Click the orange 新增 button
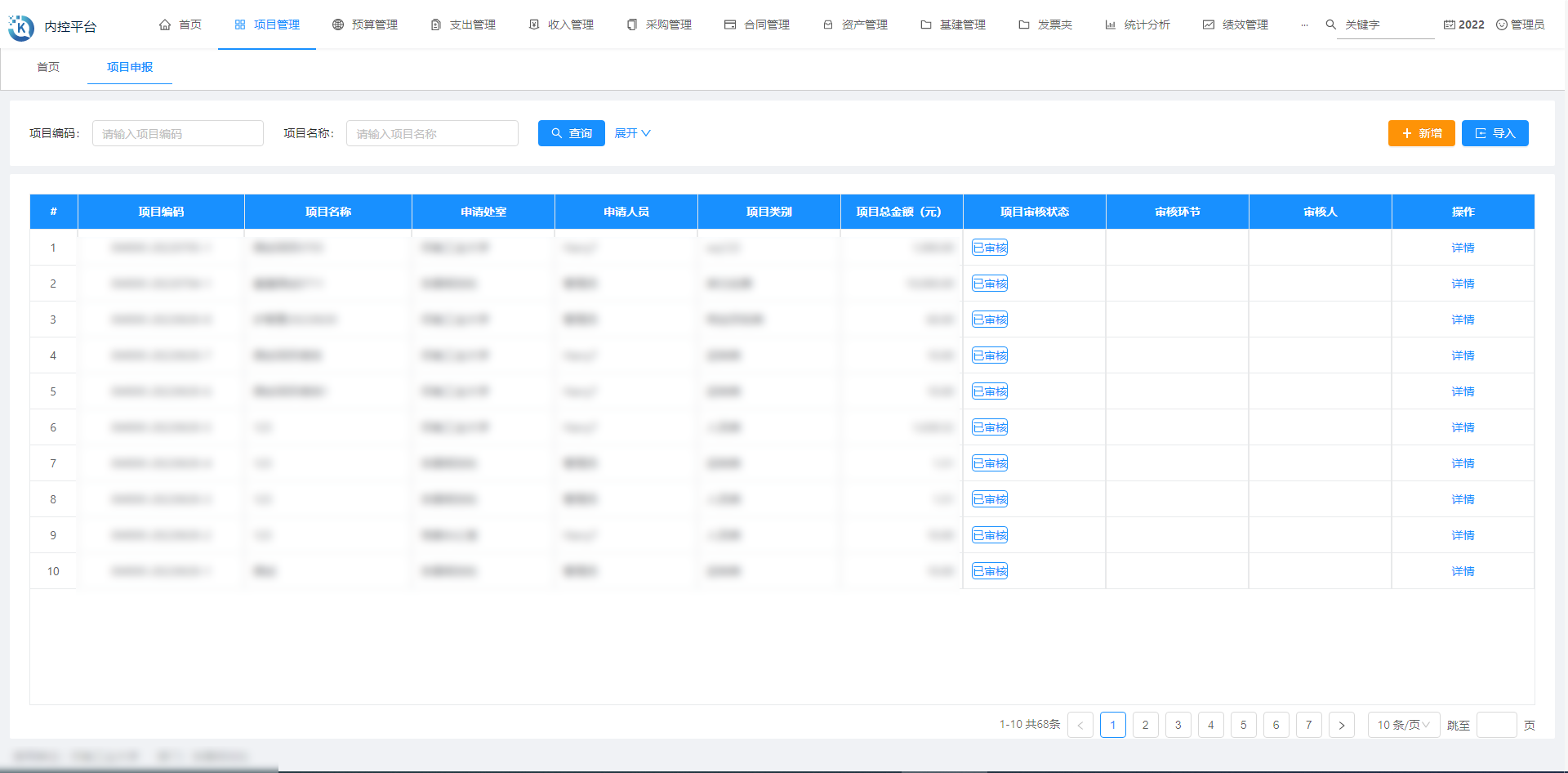 tap(1421, 133)
